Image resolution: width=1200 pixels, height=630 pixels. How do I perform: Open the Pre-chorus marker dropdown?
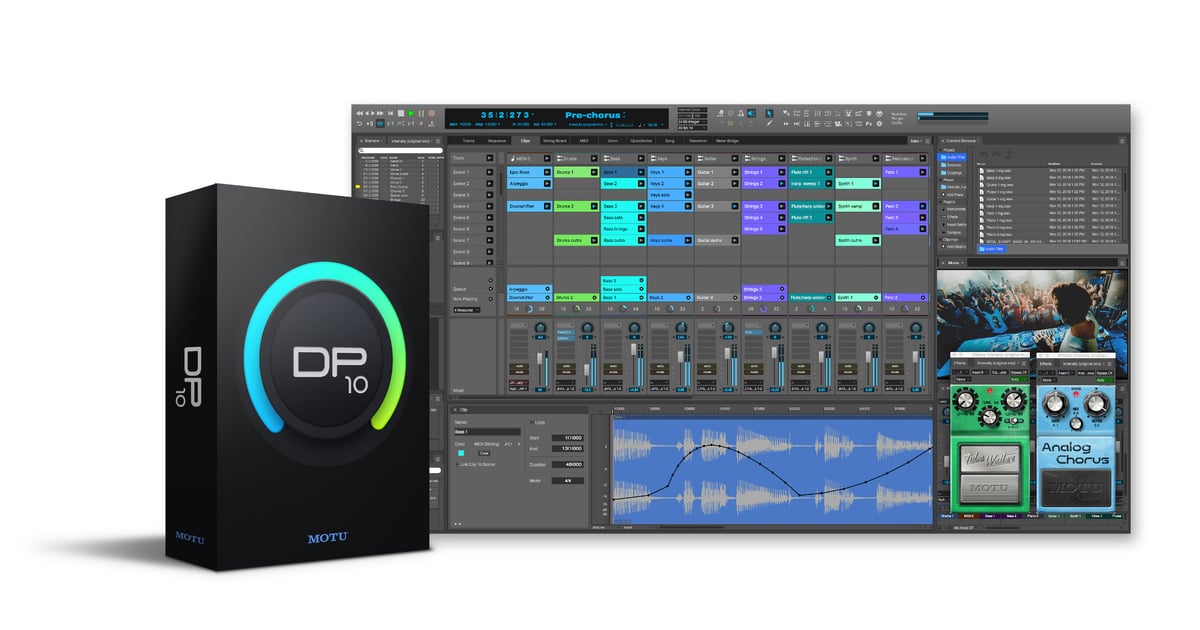(x=623, y=115)
